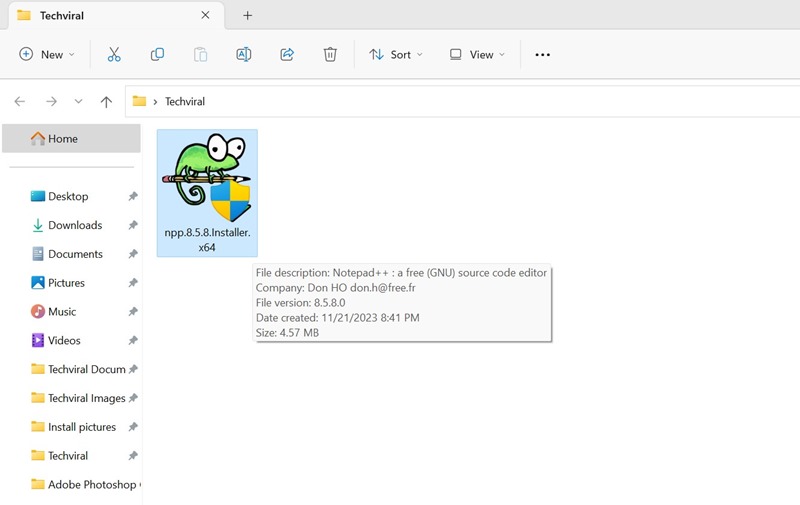Screen dimensions: 800x505
Task: Select the Techviral tab title
Action: click(x=62, y=16)
